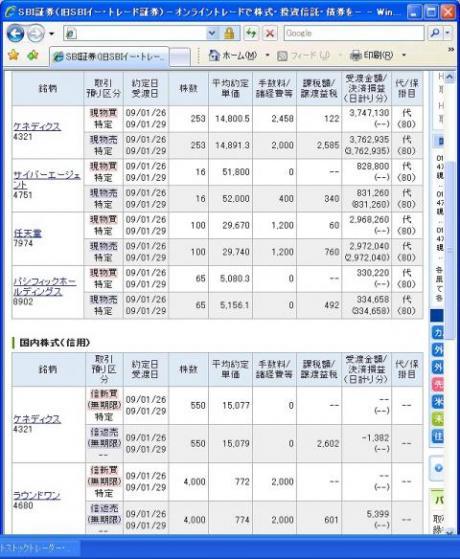Click the round blue arrow sidebar icon

coord(439,468)
